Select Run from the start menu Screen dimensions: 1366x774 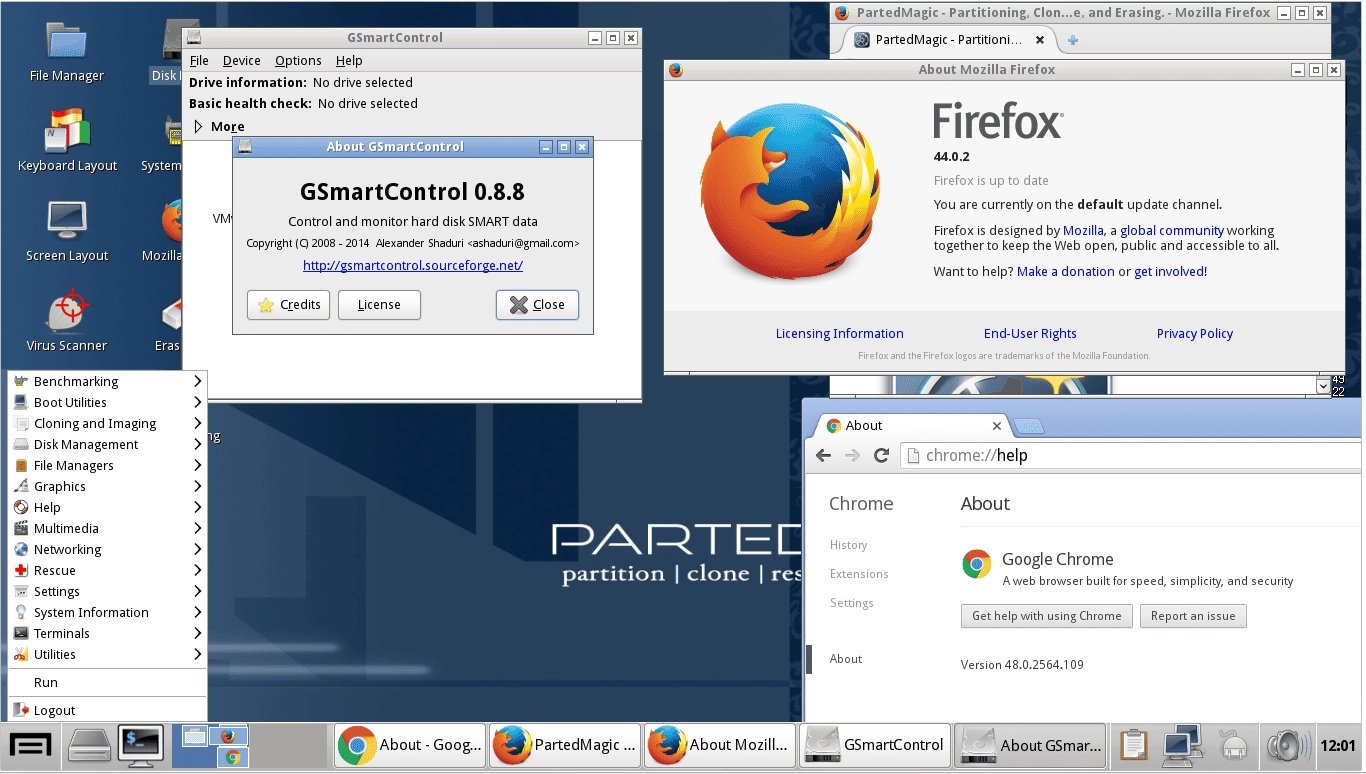click(x=107, y=682)
